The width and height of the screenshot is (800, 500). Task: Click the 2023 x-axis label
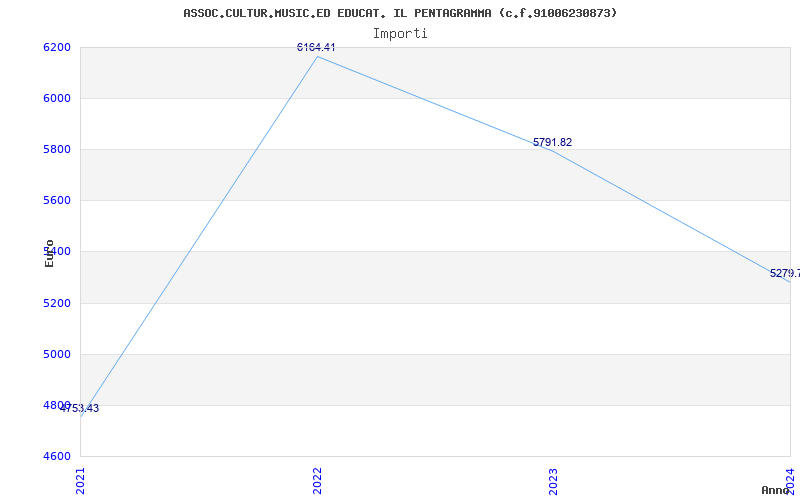coord(554,481)
